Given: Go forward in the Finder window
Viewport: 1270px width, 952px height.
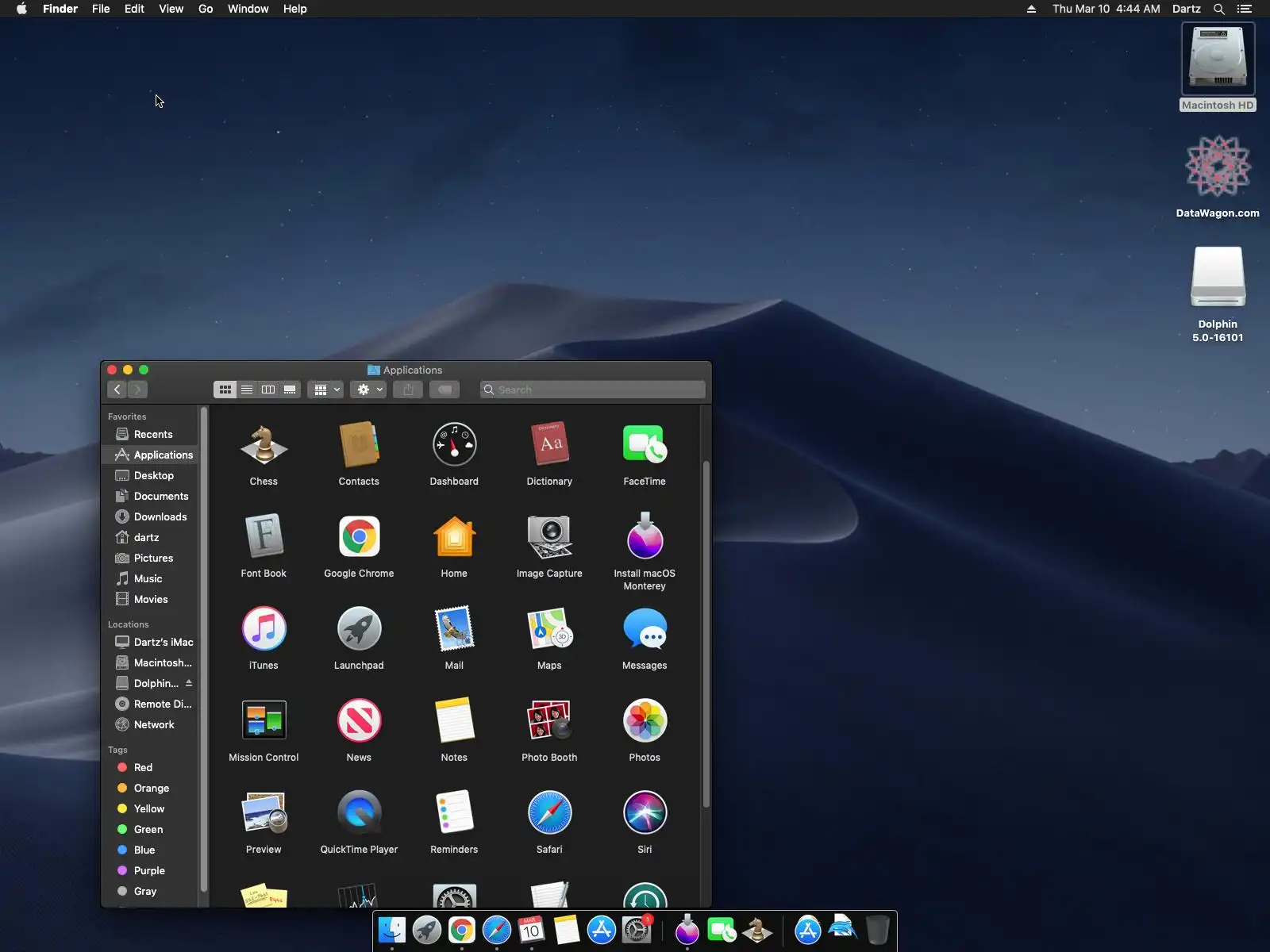Looking at the screenshot, I should 137,390.
